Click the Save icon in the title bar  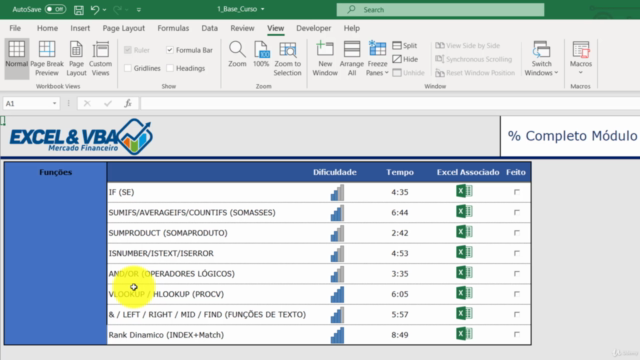78,9
